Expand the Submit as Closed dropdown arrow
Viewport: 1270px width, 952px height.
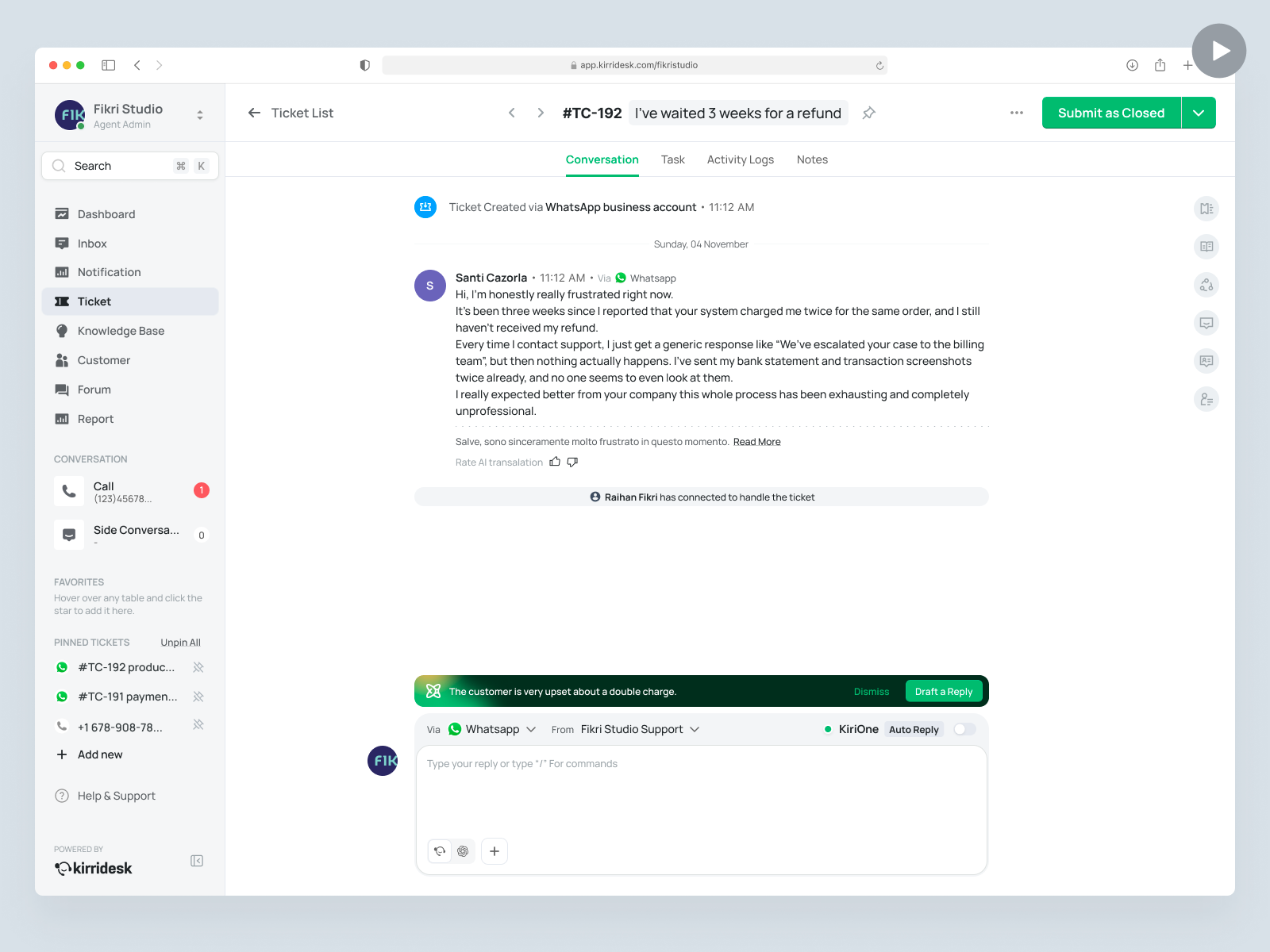click(x=1199, y=113)
